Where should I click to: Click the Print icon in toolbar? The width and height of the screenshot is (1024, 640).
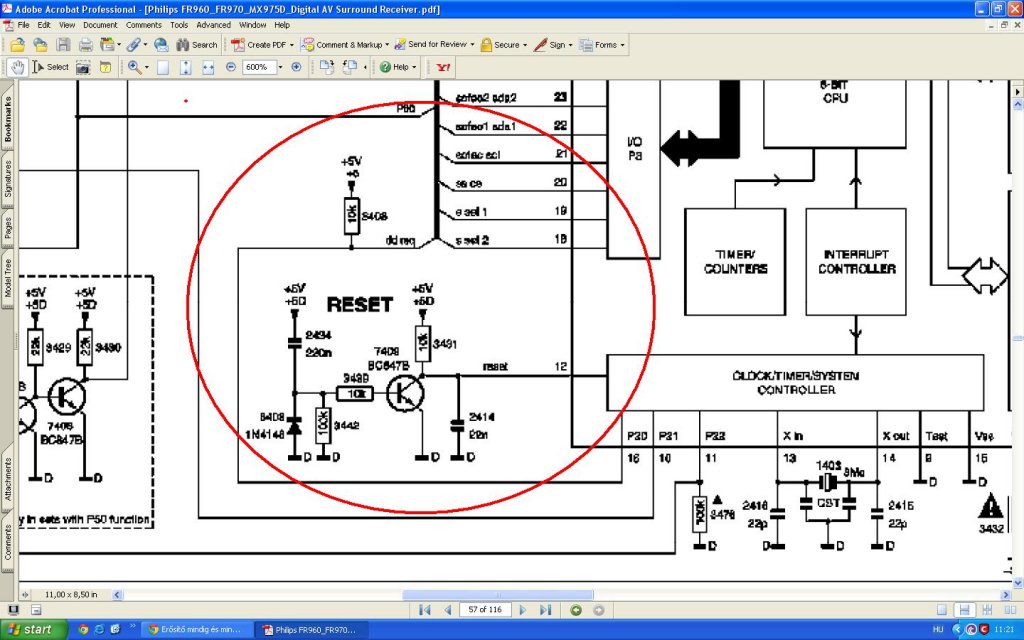click(86, 45)
